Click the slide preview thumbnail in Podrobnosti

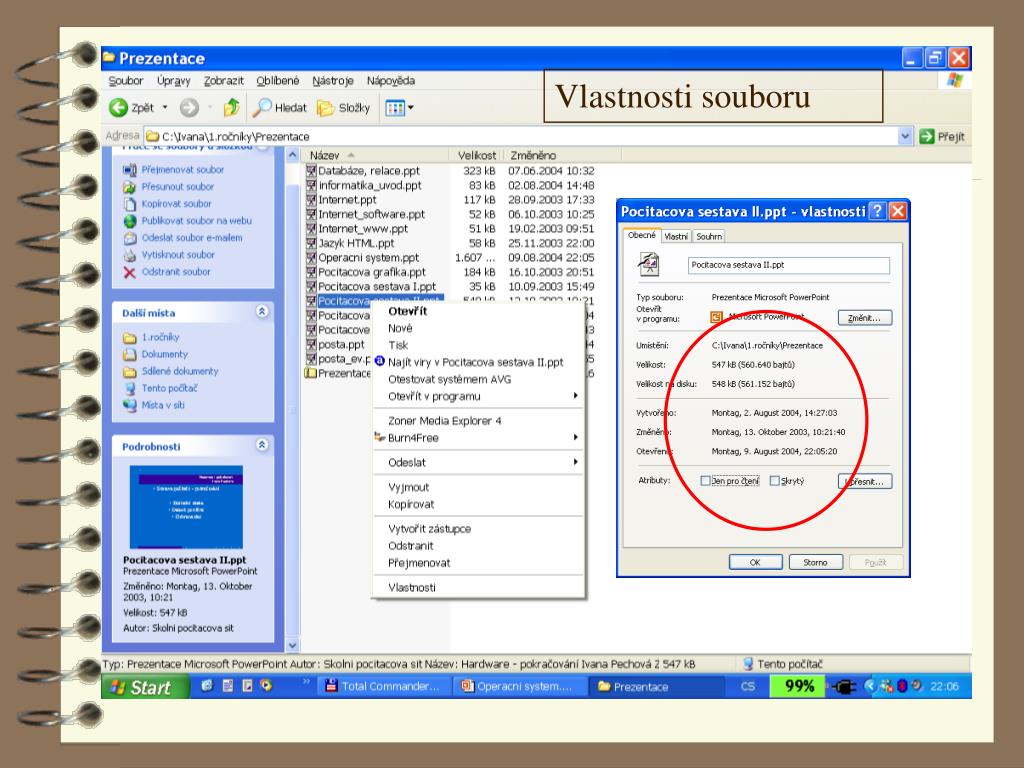186,507
